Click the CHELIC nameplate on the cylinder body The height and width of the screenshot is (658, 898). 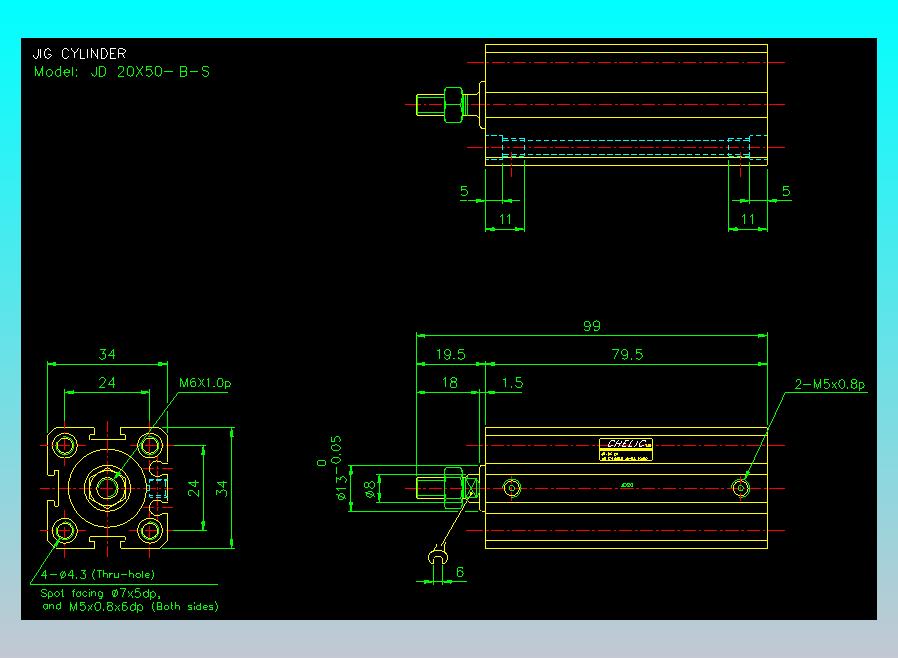tap(626, 450)
